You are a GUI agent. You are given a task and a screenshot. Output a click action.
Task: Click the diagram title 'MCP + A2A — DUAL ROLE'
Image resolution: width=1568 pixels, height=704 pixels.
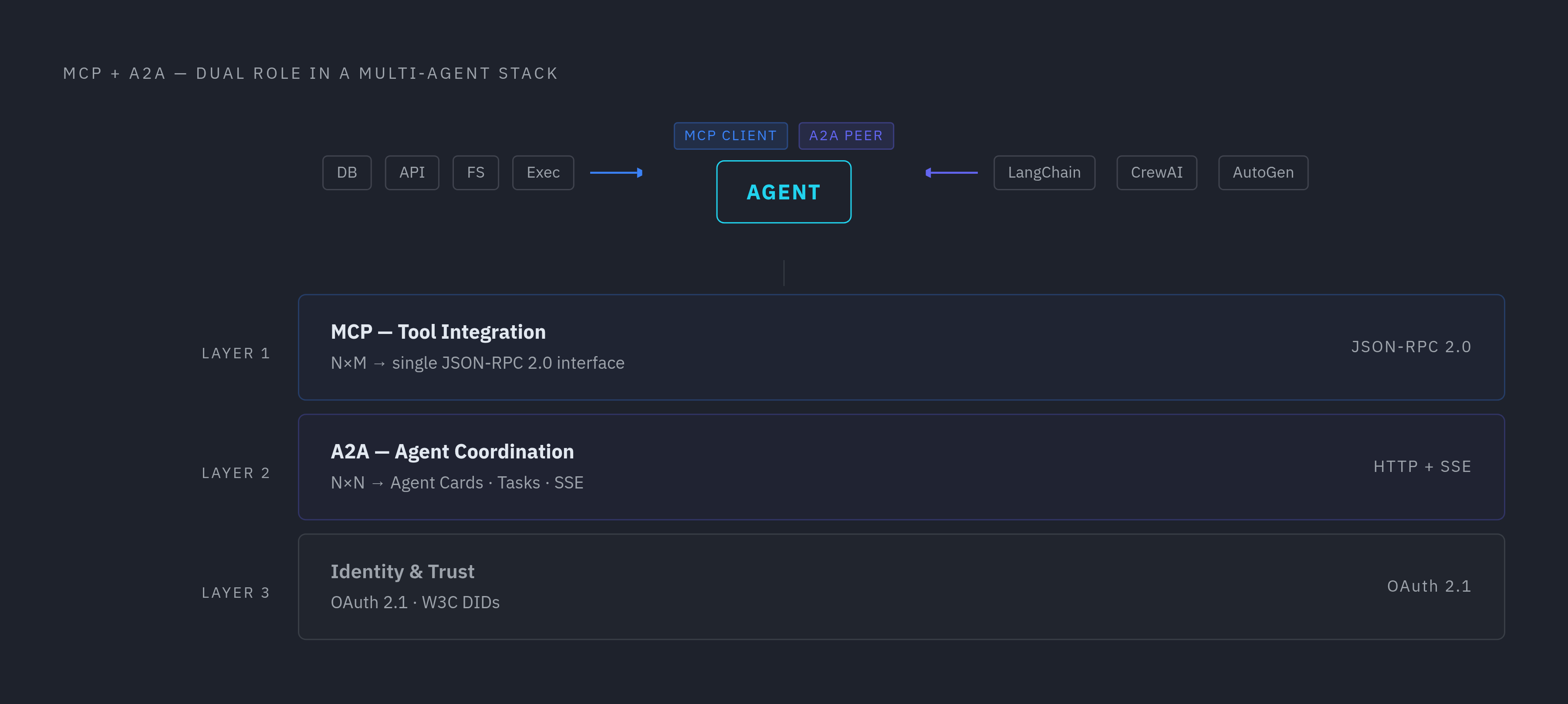311,74
